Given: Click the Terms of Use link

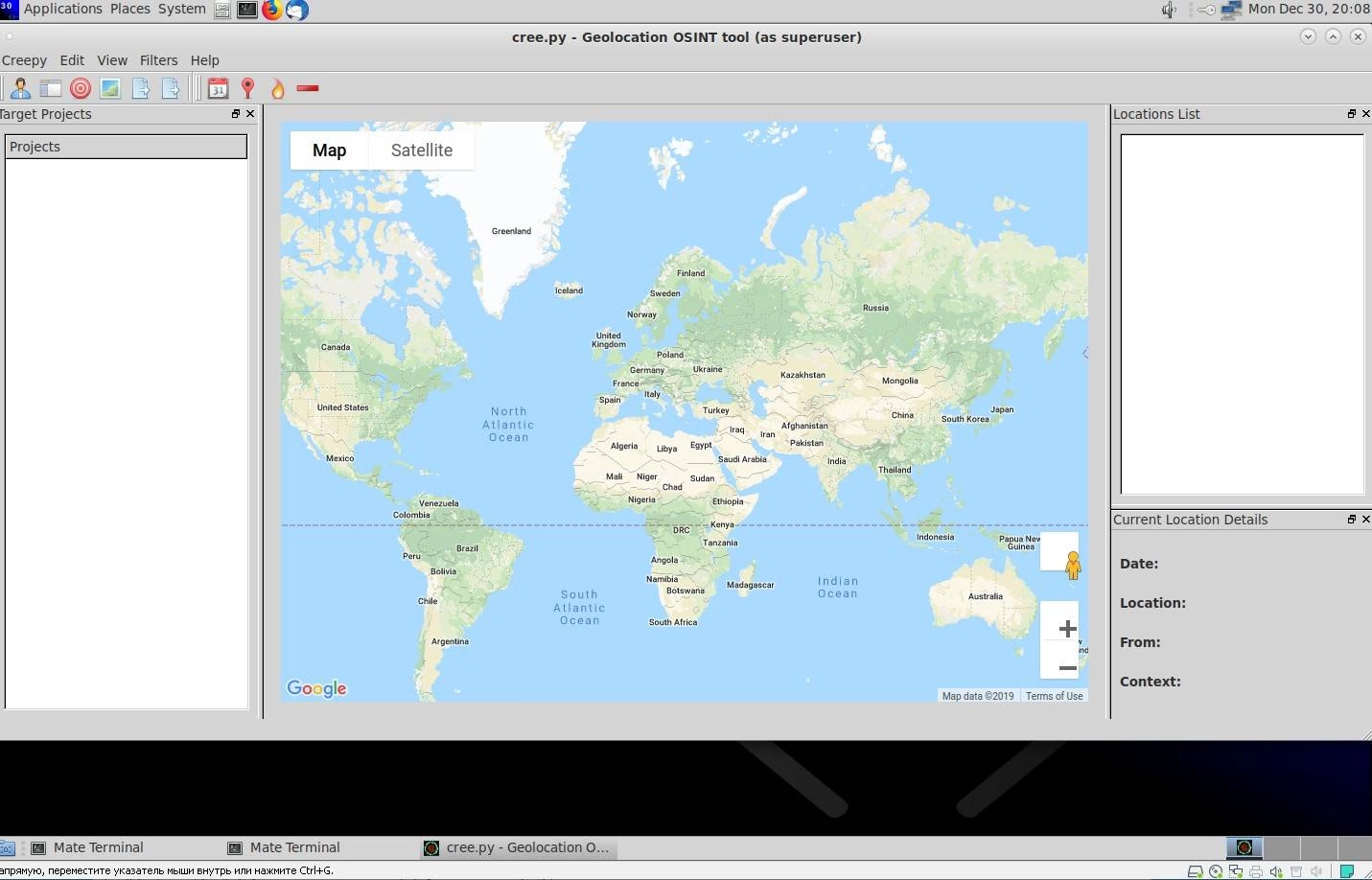Looking at the screenshot, I should [x=1054, y=696].
